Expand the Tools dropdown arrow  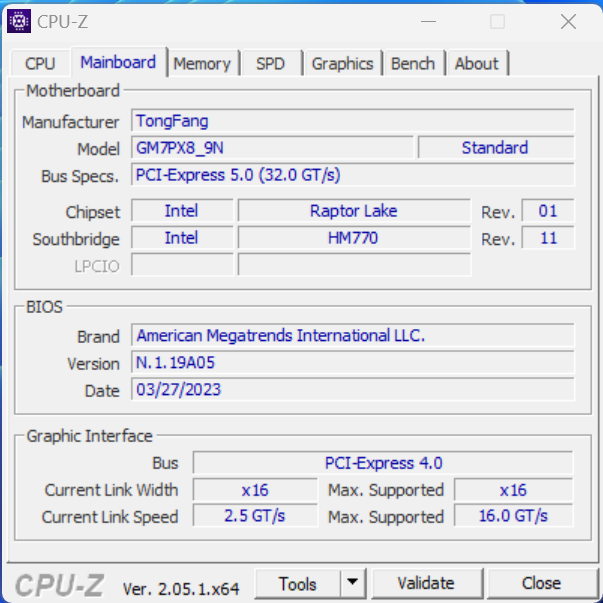(x=353, y=584)
